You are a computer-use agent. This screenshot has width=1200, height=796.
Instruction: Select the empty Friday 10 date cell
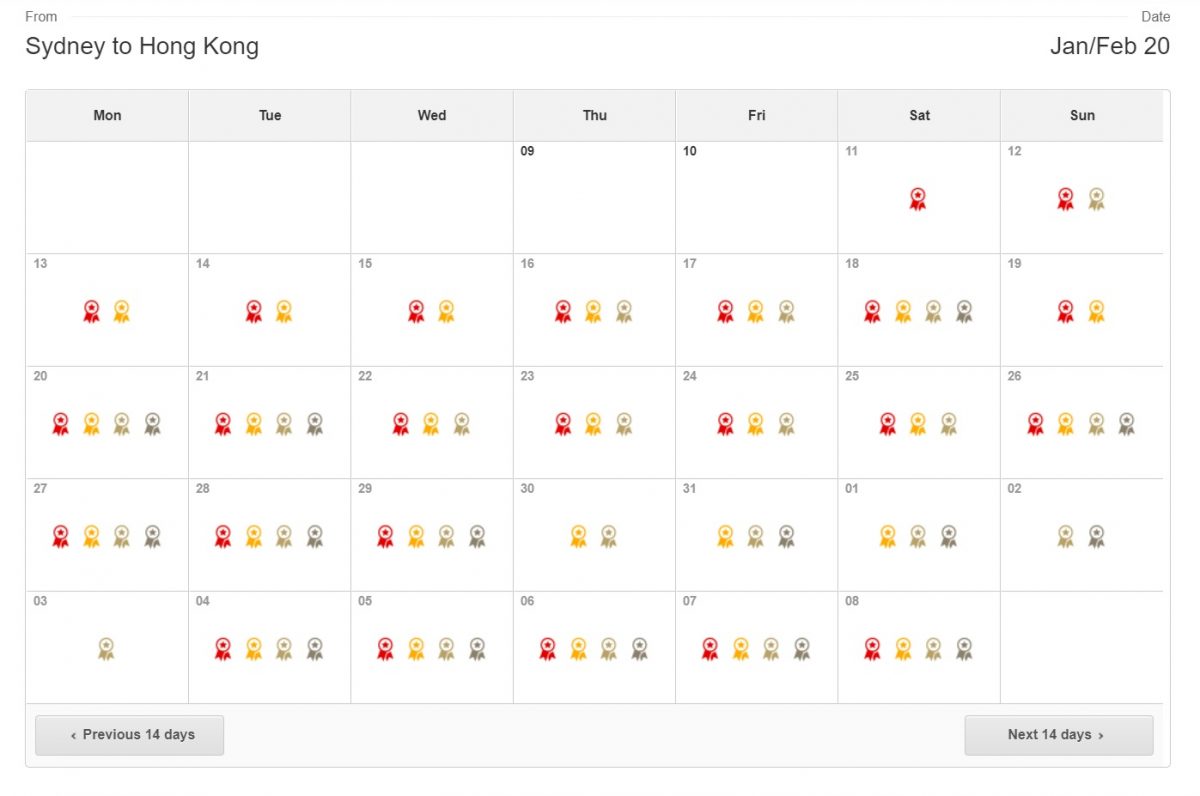tap(757, 197)
